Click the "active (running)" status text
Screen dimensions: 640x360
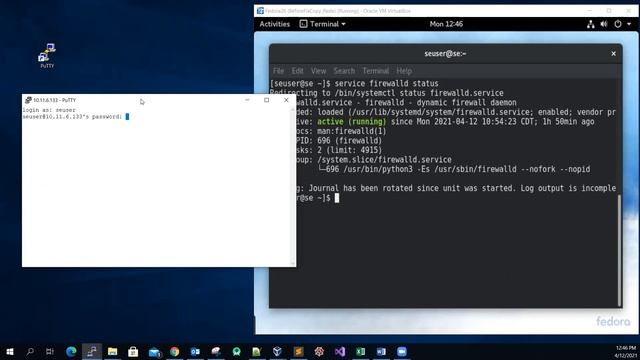(351, 122)
